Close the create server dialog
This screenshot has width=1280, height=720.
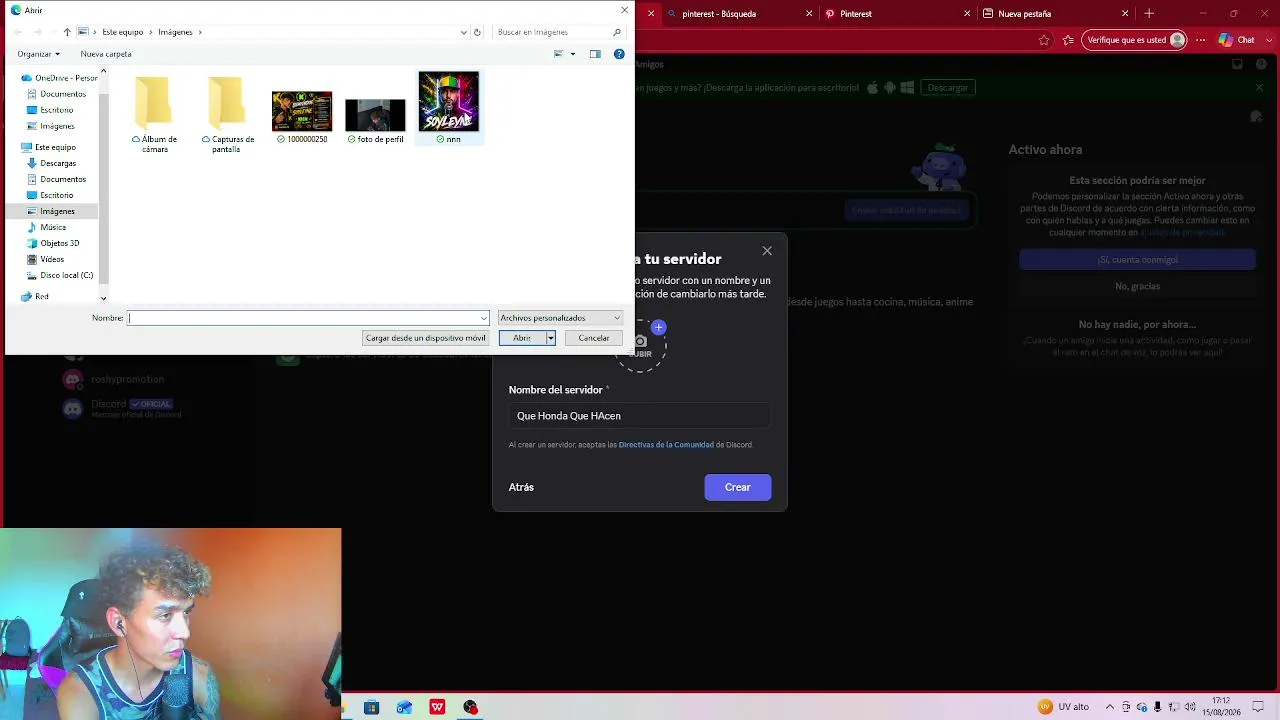767,251
